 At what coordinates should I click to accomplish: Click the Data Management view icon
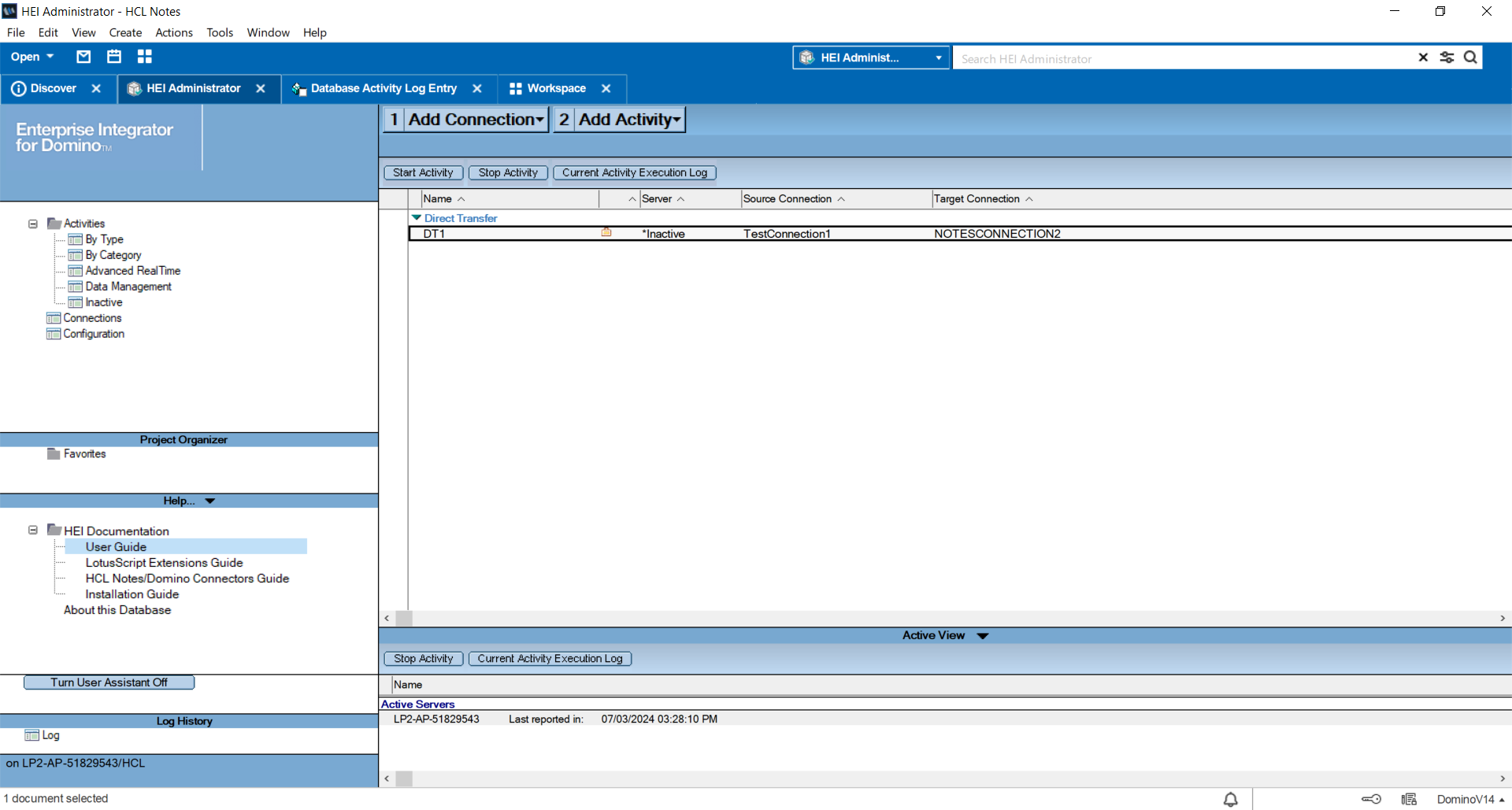pos(76,287)
